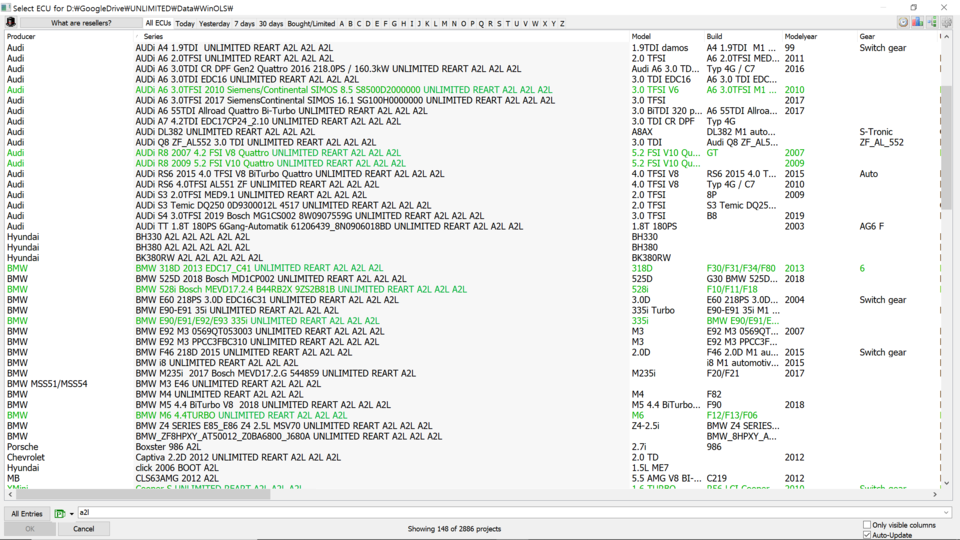Image resolution: width=960 pixels, height=540 pixels.
Task: Switch to the 7 days tab
Action: pyautogui.click(x=244, y=23)
